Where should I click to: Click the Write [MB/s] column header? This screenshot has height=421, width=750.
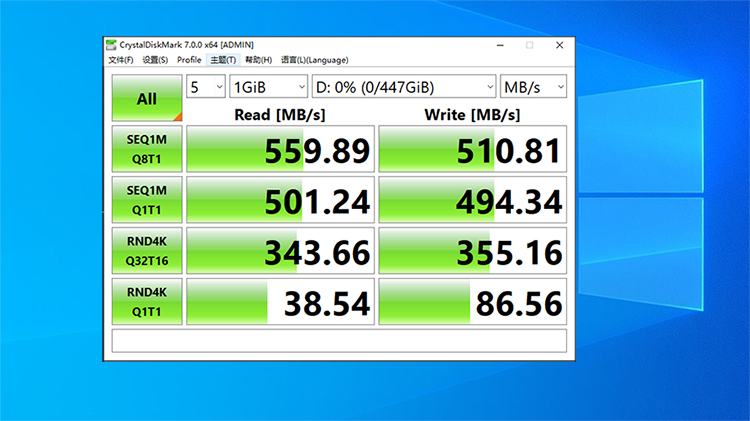coord(472,115)
